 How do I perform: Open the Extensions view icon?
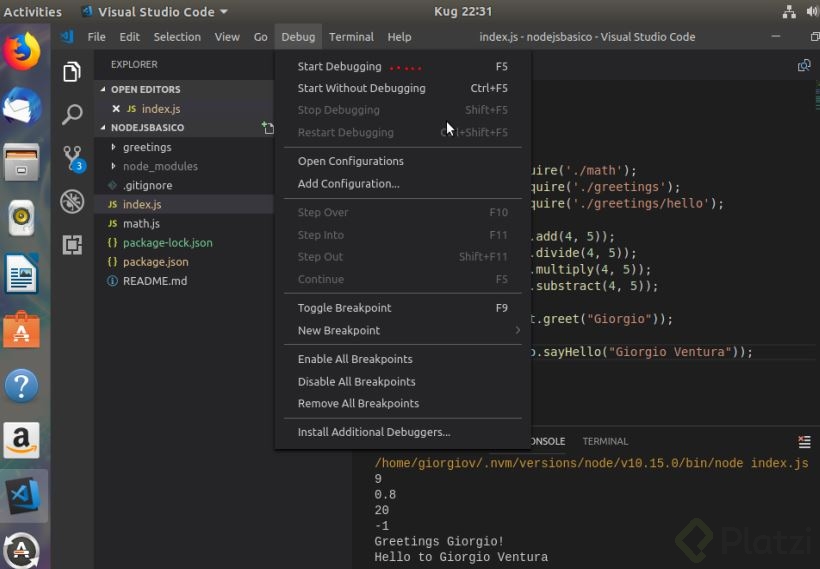pyautogui.click(x=72, y=244)
